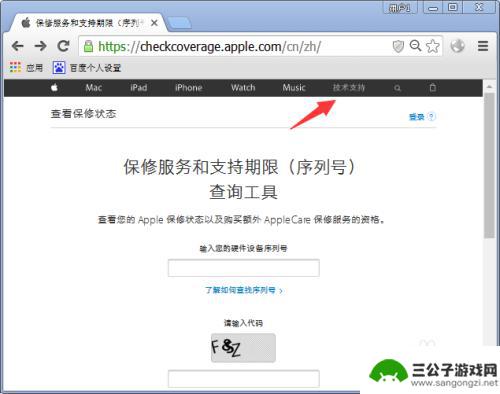Bookmark this page with the star icon
Viewport: 500px width, 394px height.
pyautogui.click(x=433, y=46)
